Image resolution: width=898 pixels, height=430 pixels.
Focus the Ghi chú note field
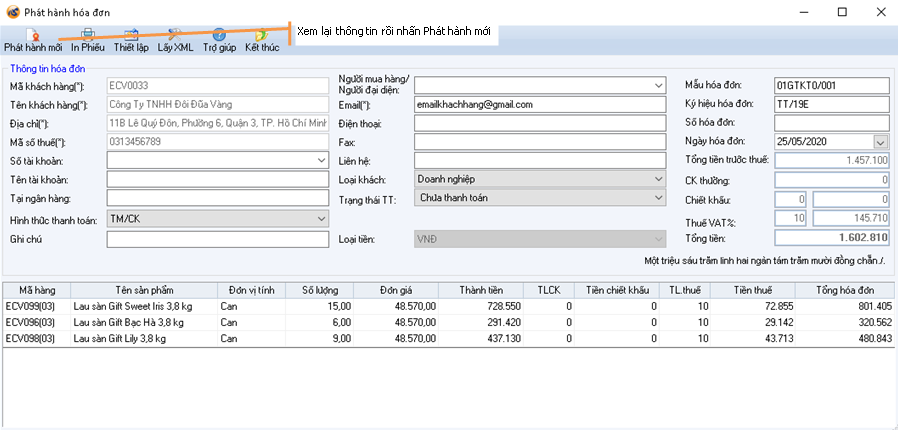[x=218, y=239]
